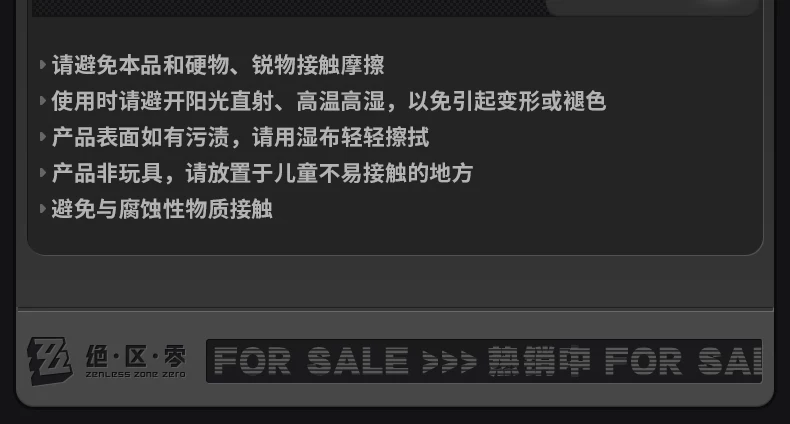Click the '>>>' arrows in the banner

point(449,361)
